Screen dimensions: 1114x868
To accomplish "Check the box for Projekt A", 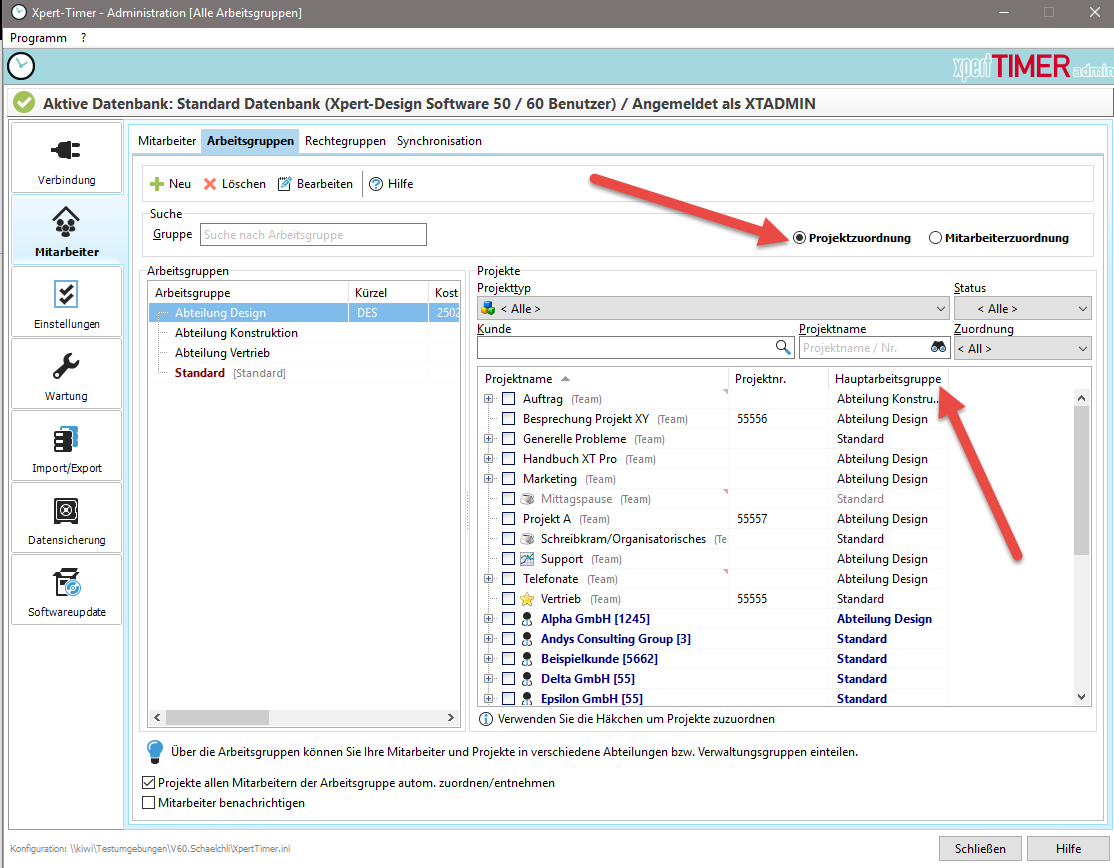I will 508,519.
